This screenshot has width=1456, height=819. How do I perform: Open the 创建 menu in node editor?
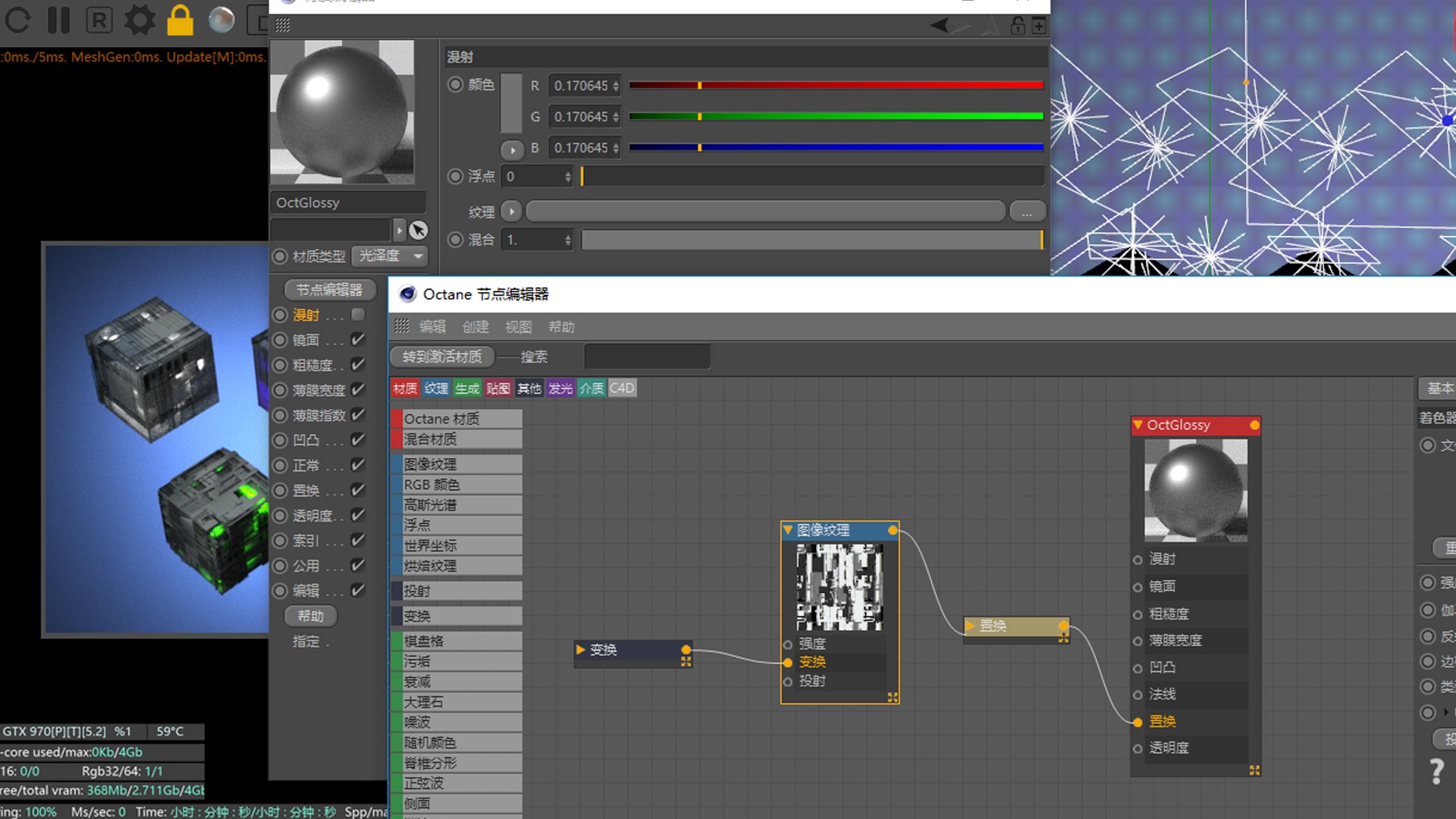475,327
